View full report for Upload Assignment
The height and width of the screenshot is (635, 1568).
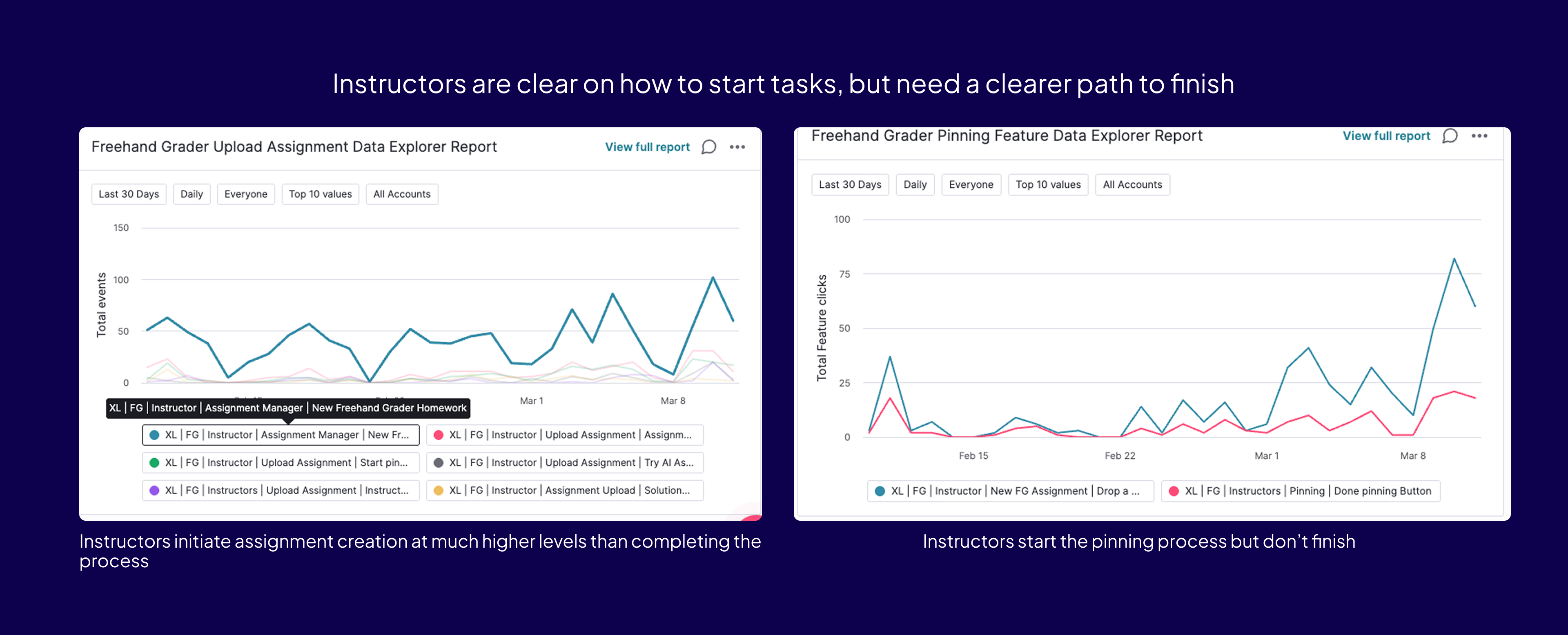647,147
